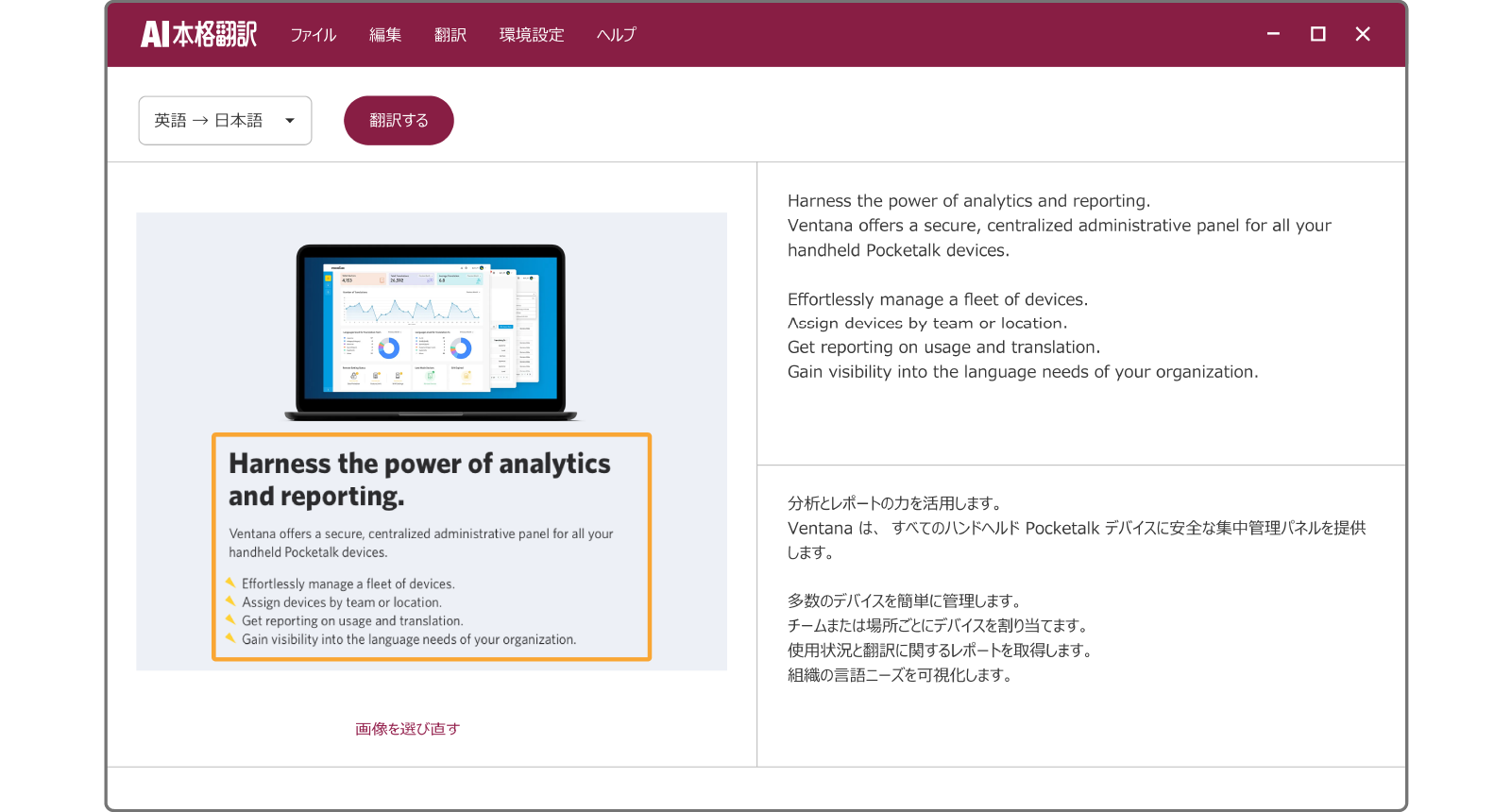1511x812 pixels.
Task: Close the AI本格翻訳 window
Action: (1362, 34)
